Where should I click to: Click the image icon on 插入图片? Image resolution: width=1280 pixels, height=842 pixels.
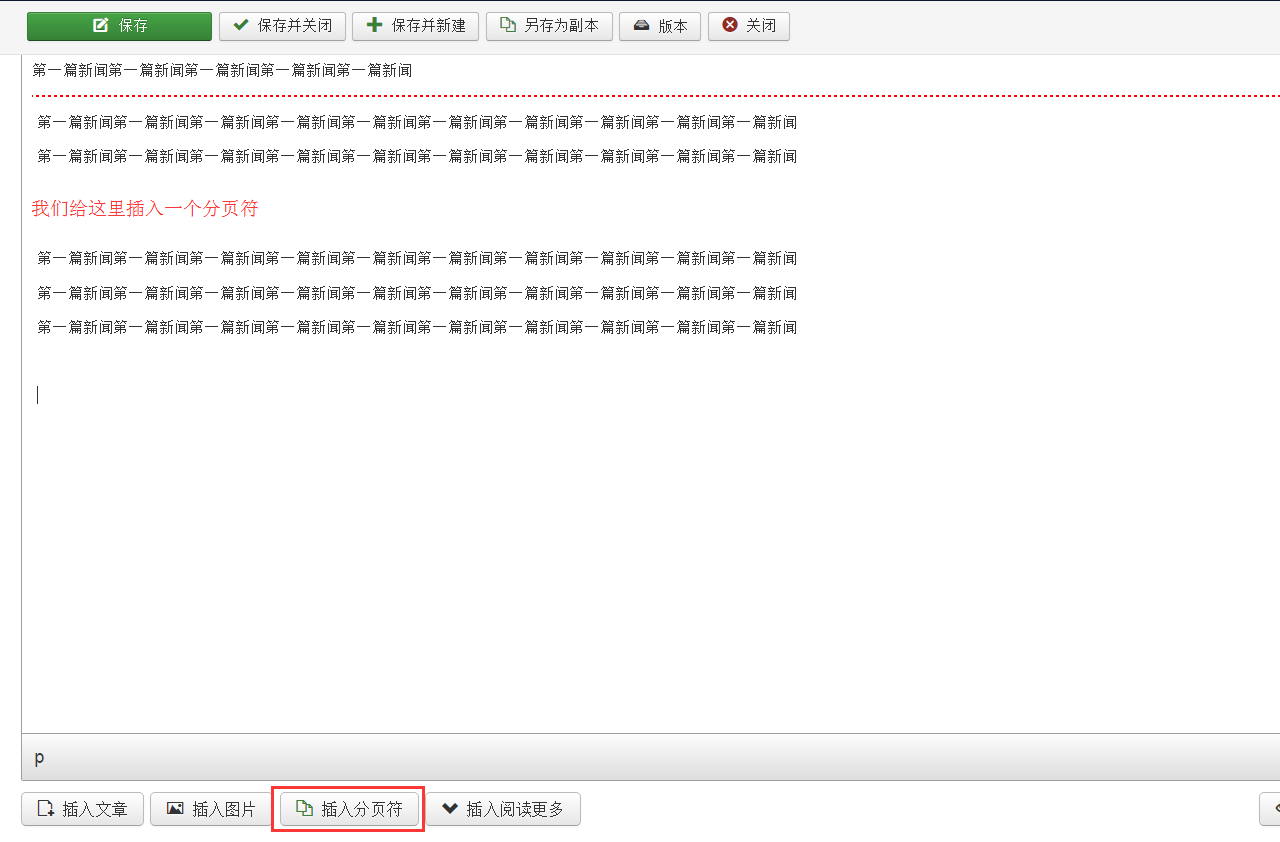(174, 809)
